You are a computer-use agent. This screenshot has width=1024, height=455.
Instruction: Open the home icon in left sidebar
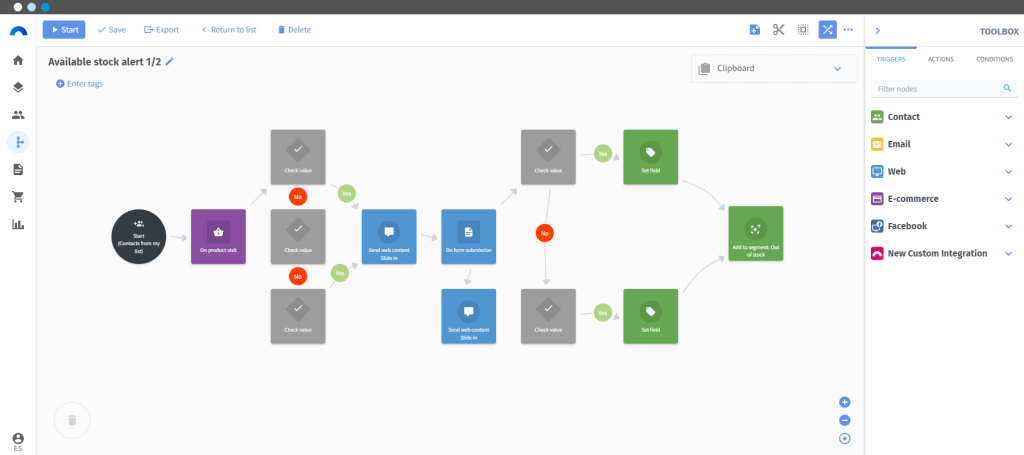[x=18, y=60]
